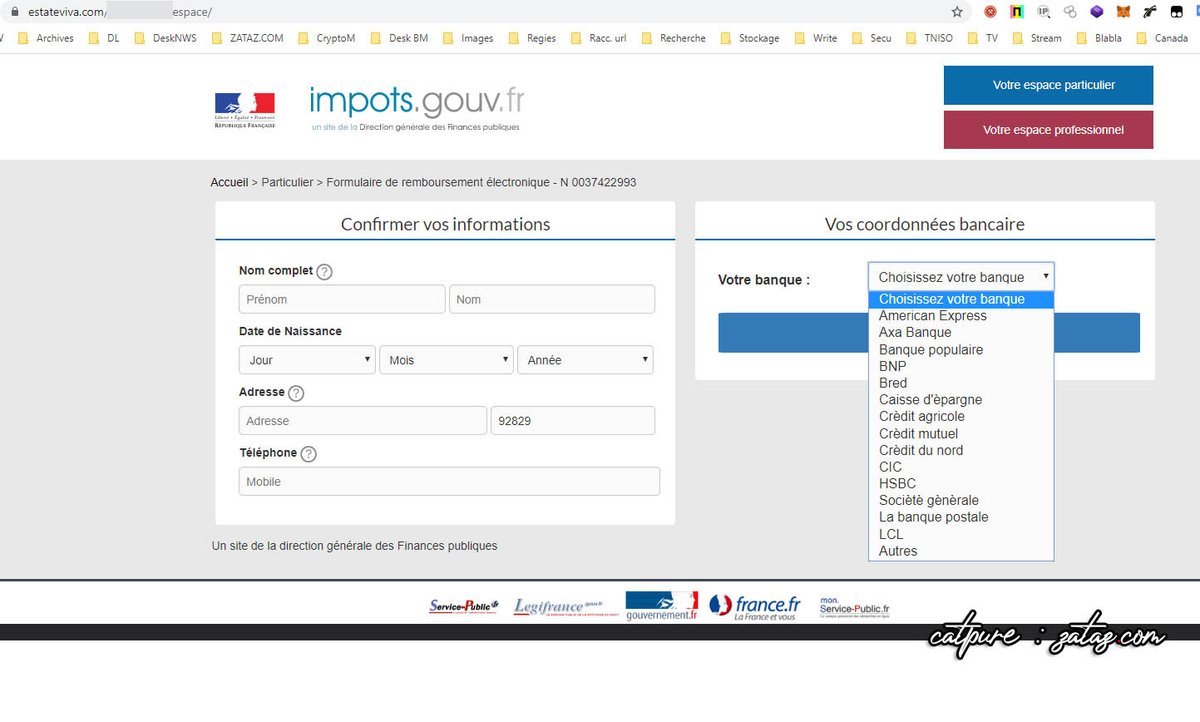Select LCL from bank list
The width and height of the screenshot is (1200, 722).
click(x=961, y=534)
